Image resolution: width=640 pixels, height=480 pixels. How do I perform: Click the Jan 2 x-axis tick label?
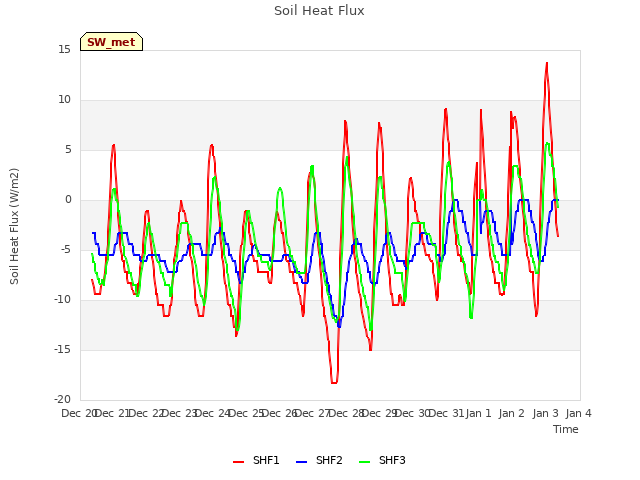pos(512,413)
